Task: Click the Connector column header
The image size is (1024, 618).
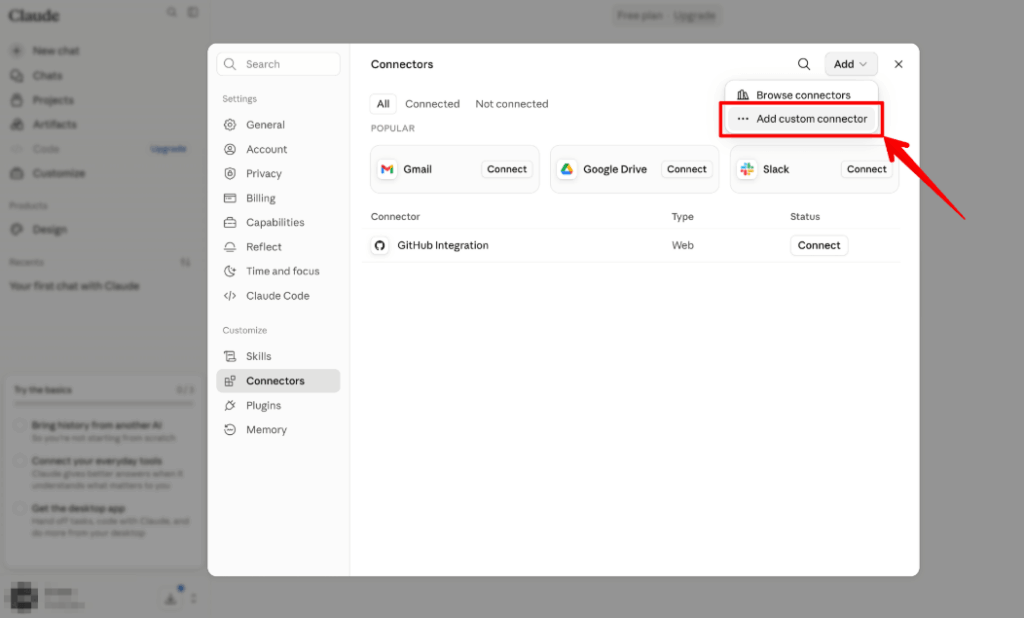Action: click(395, 217)
